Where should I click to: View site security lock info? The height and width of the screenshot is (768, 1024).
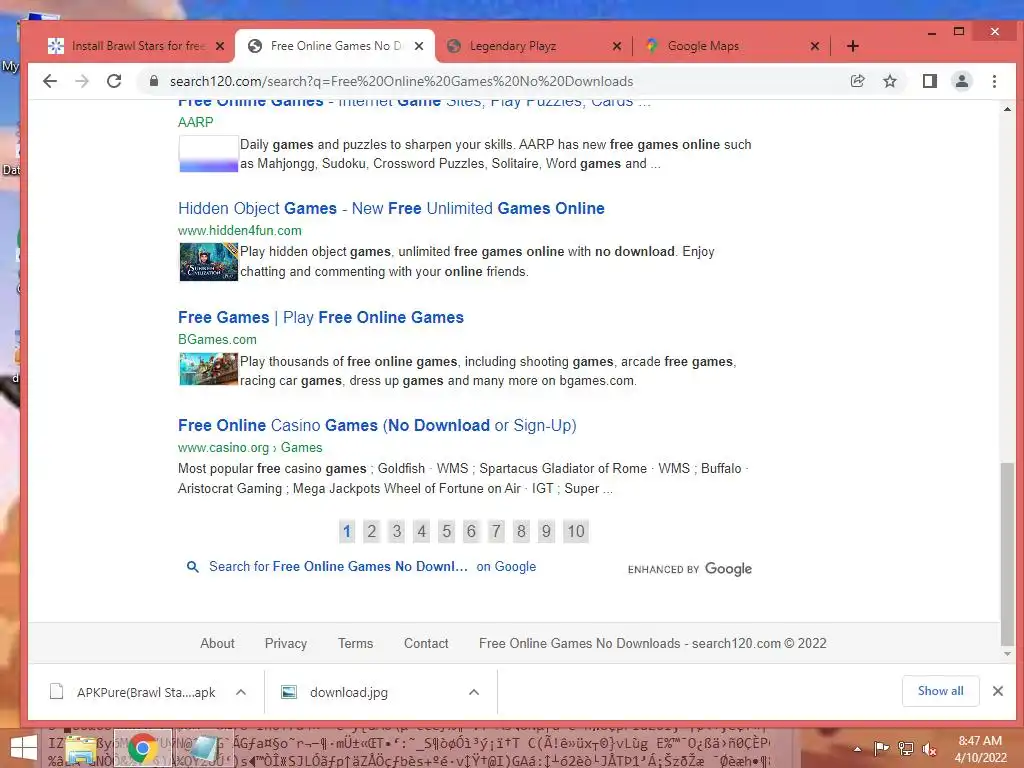tap(153, 81)
